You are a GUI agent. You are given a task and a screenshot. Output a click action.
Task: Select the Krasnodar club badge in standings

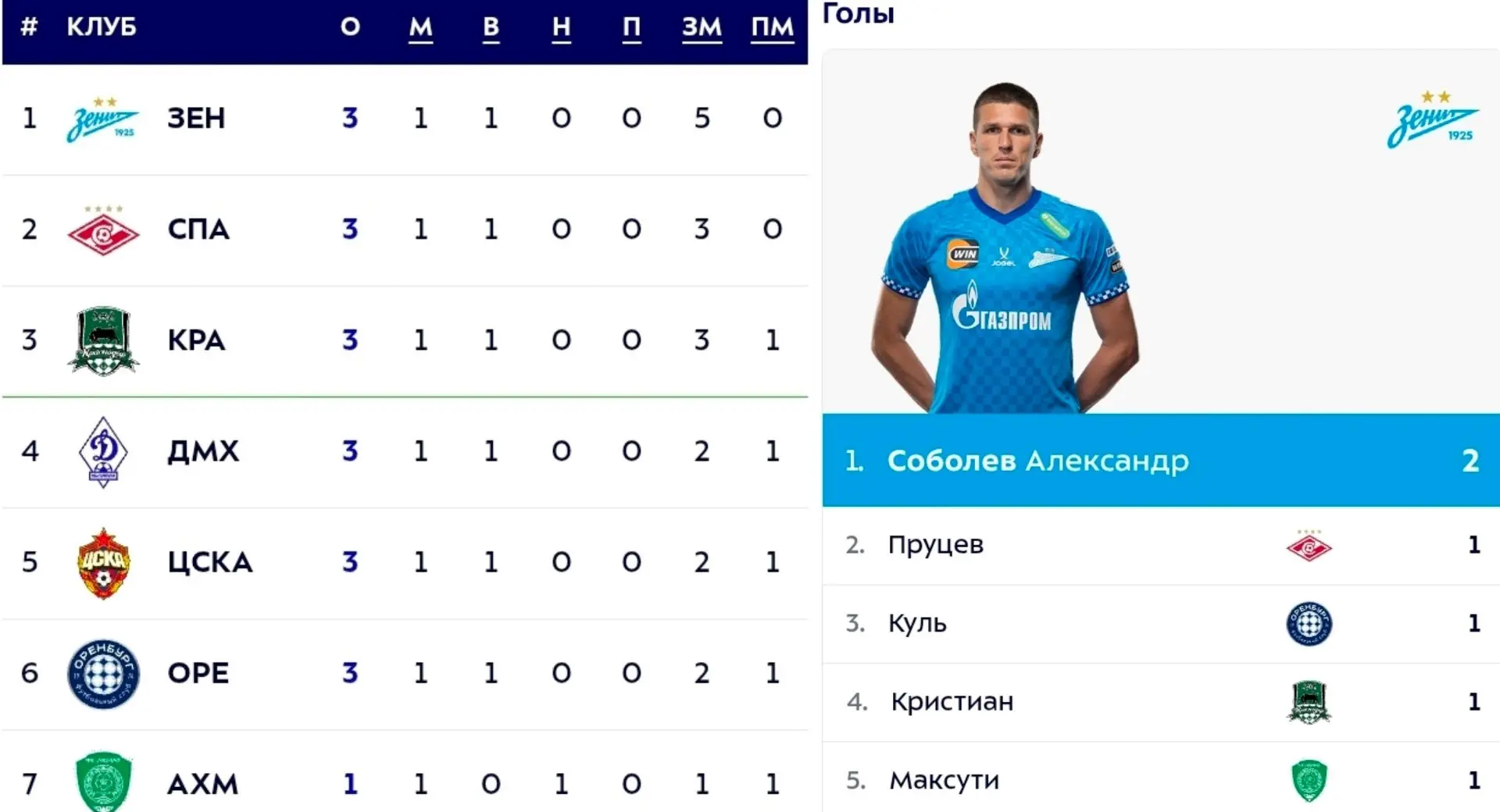click(103, 341)
